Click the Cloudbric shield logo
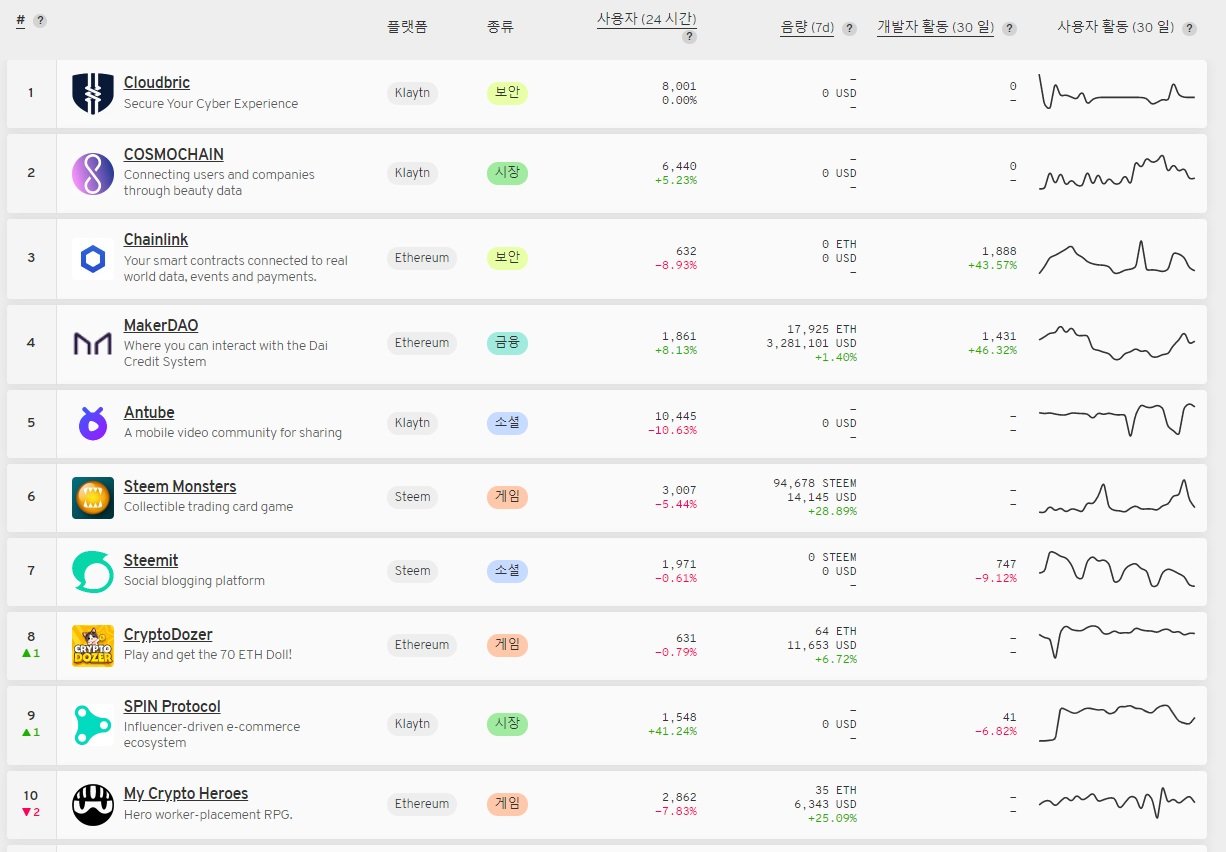The height and width of the screenshot is (852, 1226). [93, 93]
